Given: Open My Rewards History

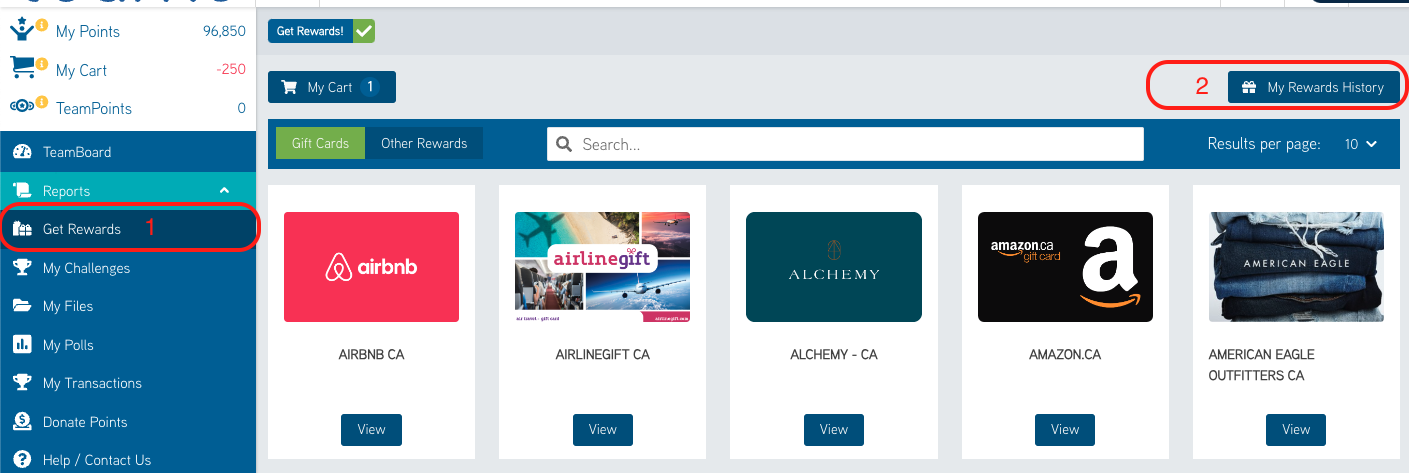Looking at the screenshot, I should pyautogui.click(x=1313, y=87).
